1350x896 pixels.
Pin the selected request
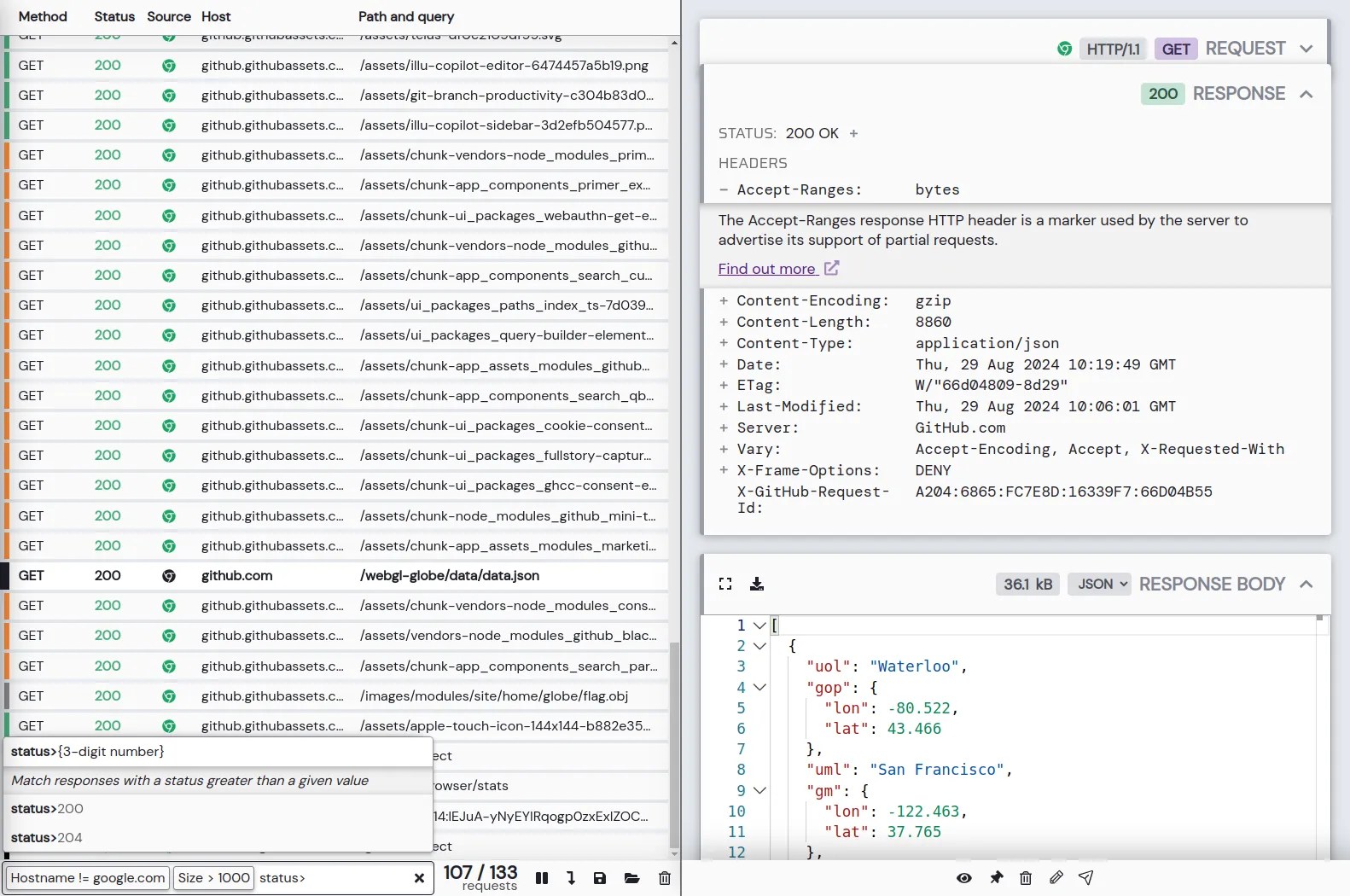[996, 877]
